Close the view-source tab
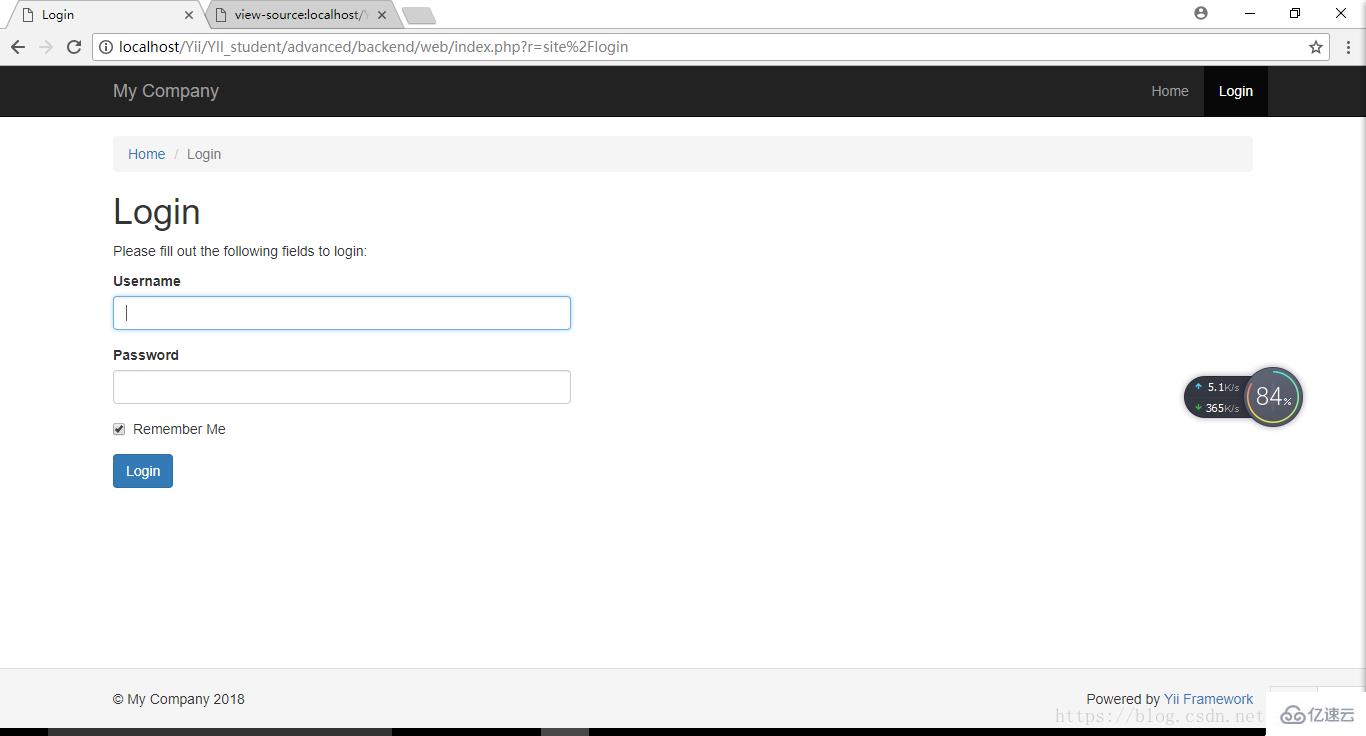Viewport: 1366px width, 736px height. [382, 15]
